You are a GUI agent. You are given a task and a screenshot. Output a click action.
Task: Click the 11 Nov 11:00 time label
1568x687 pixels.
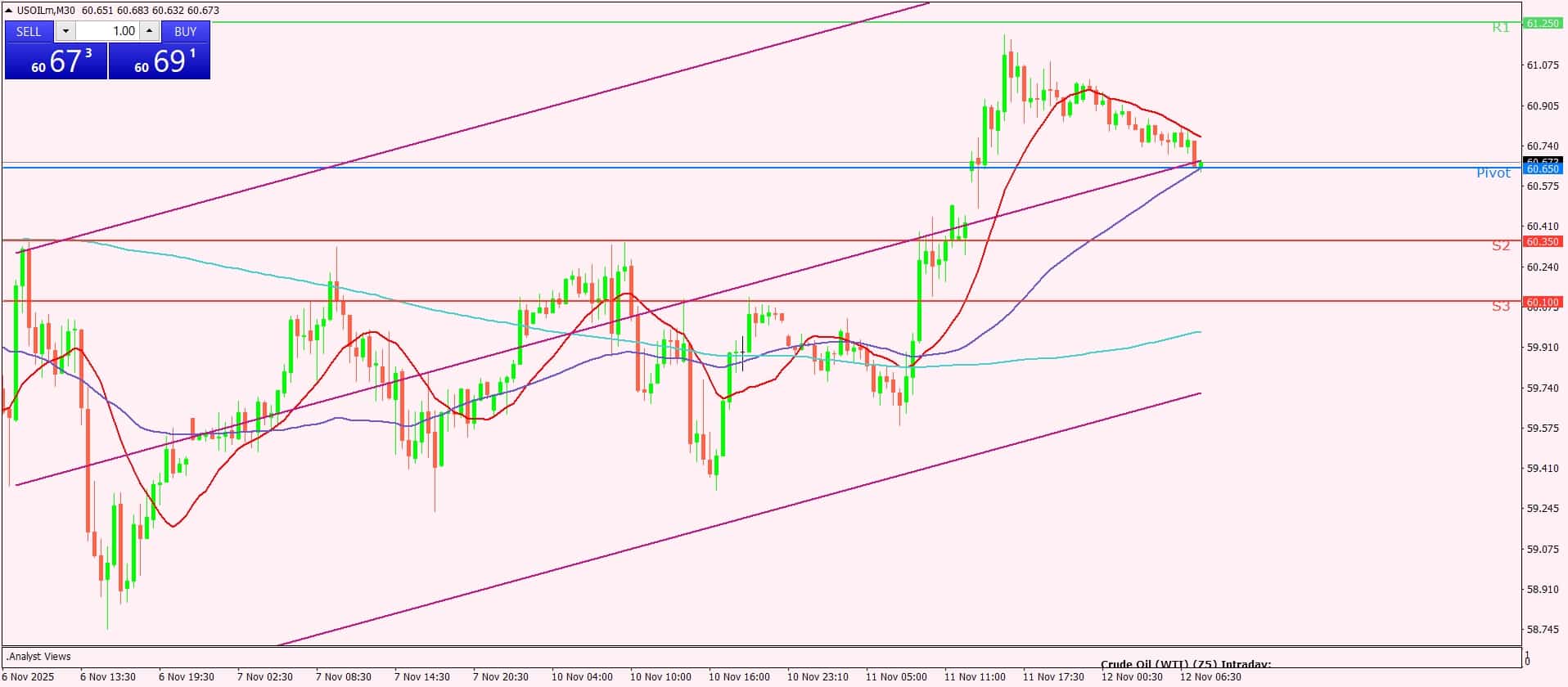(975, 676)
